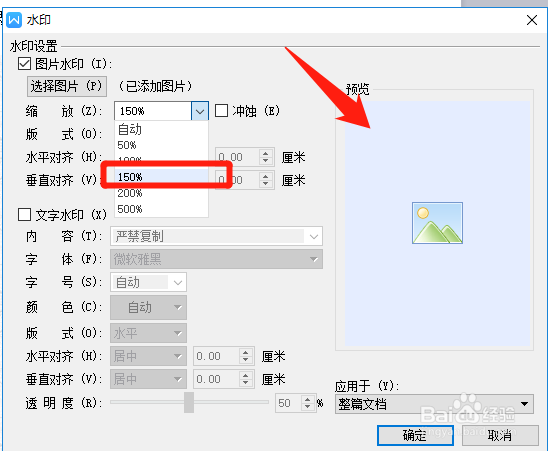Increase text horizontal offset spinner
548x451 pixels.
click(x=246, y=353)
